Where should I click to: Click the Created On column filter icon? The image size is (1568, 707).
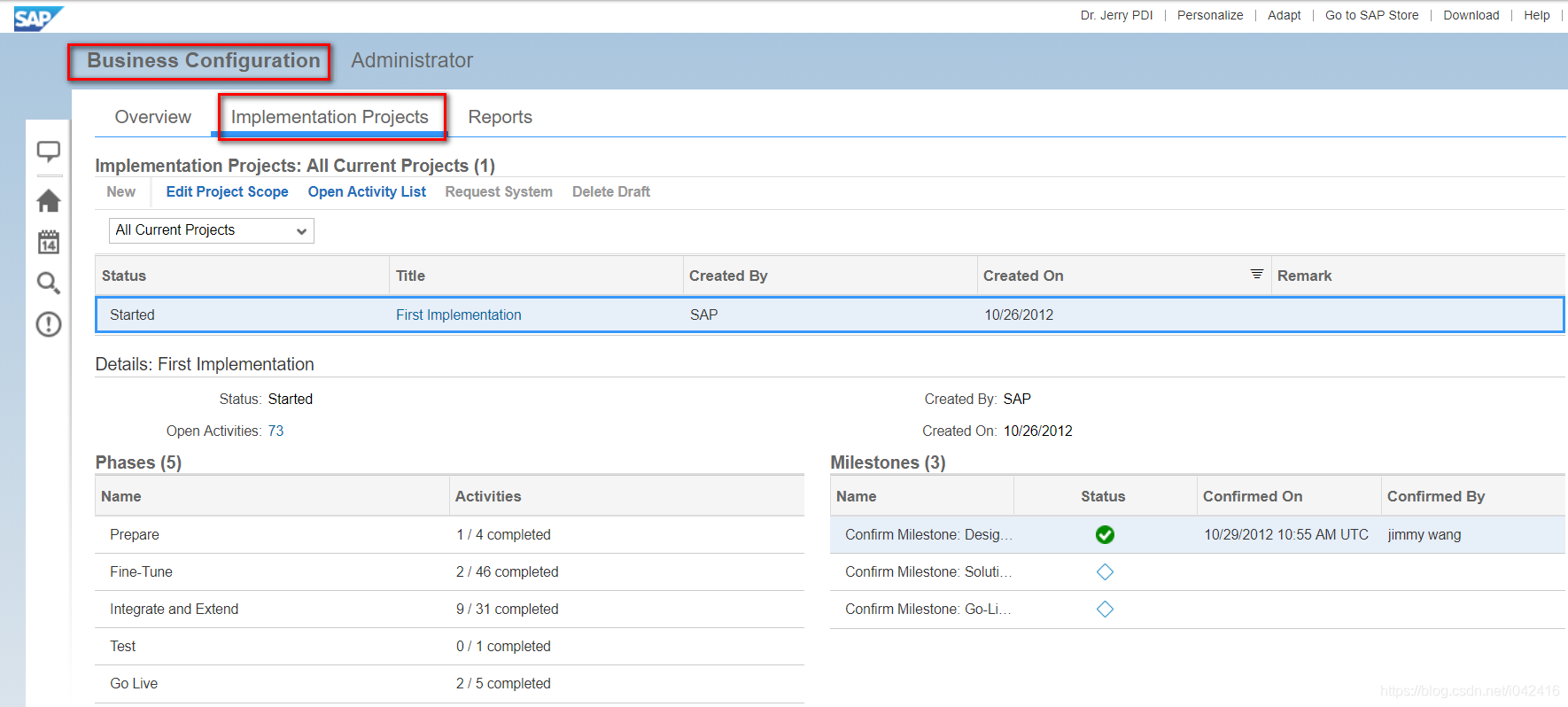[1256, 274]
